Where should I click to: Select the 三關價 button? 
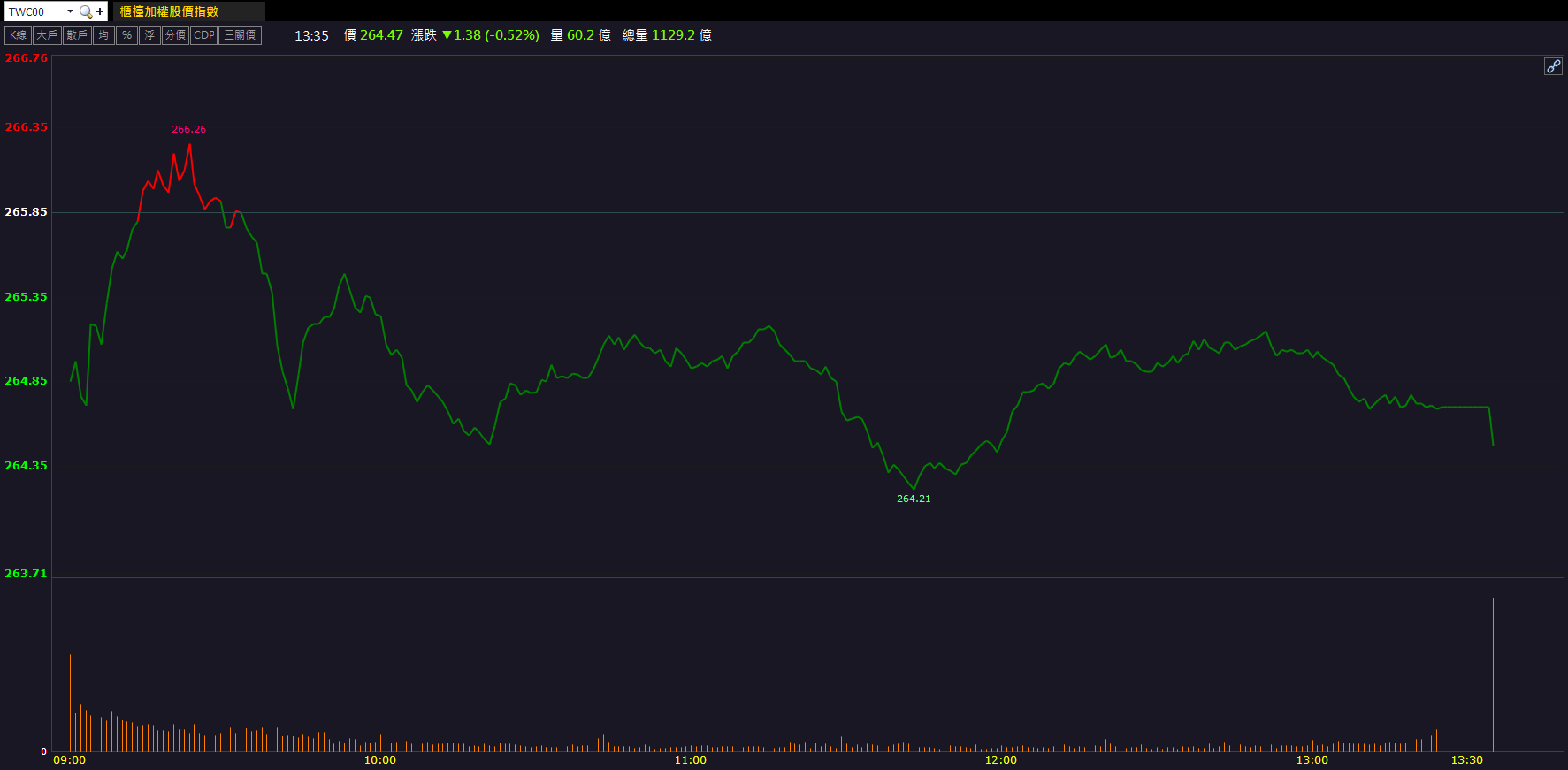240,35
